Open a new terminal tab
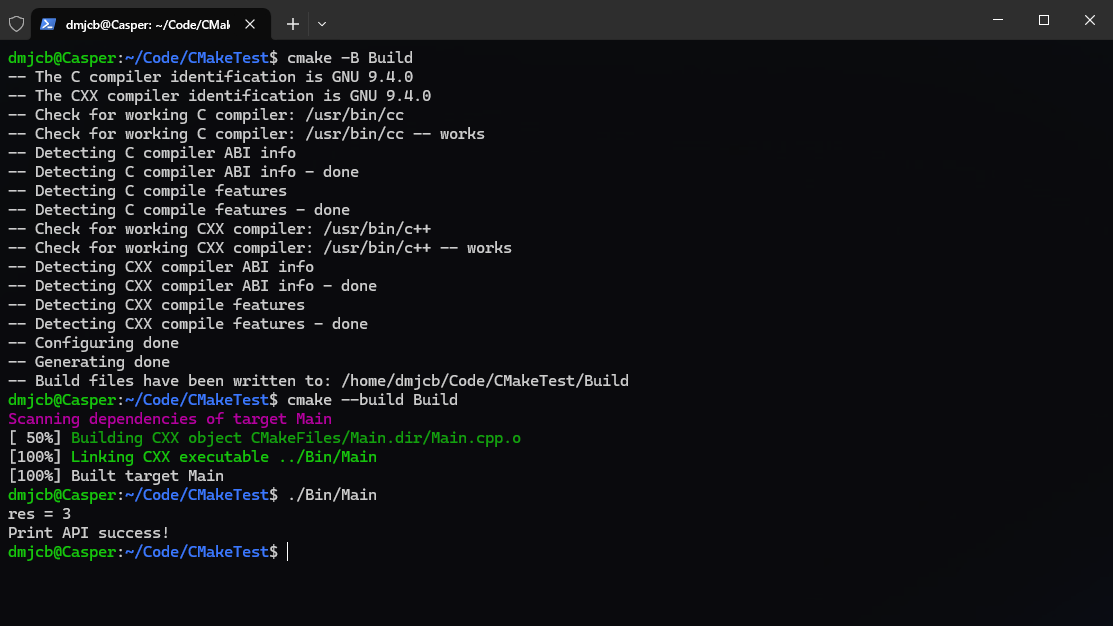1113x626 pixels. [x=292, y=24]
